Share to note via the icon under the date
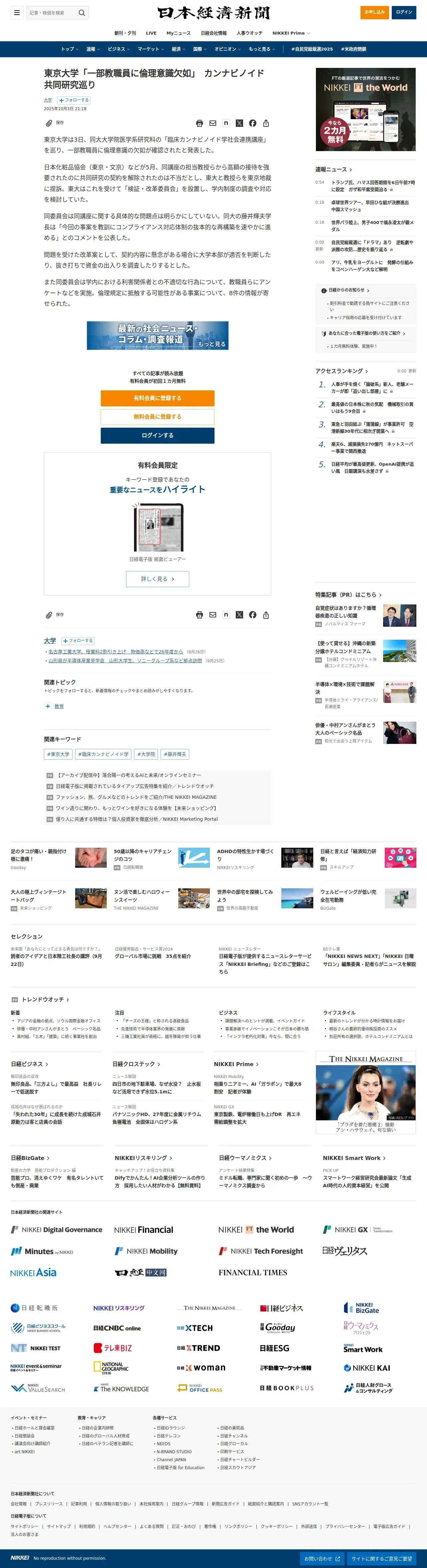 (x=226, y=123)
